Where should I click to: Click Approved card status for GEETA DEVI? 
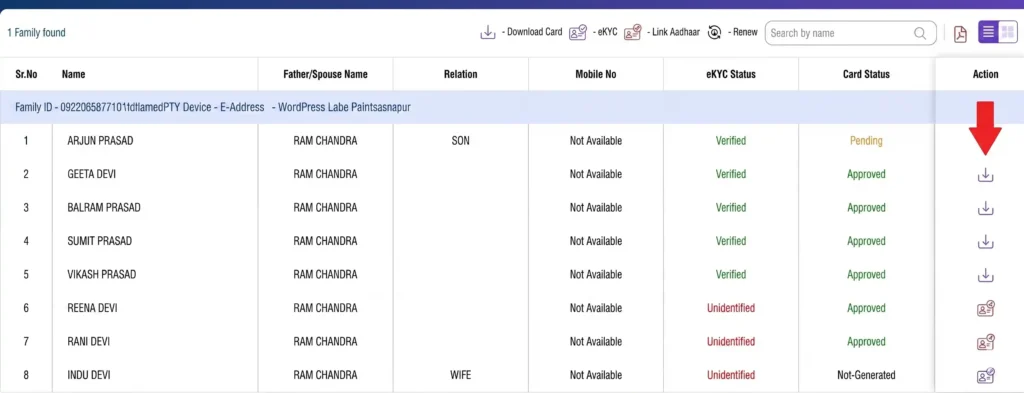[x=866, y=174]
